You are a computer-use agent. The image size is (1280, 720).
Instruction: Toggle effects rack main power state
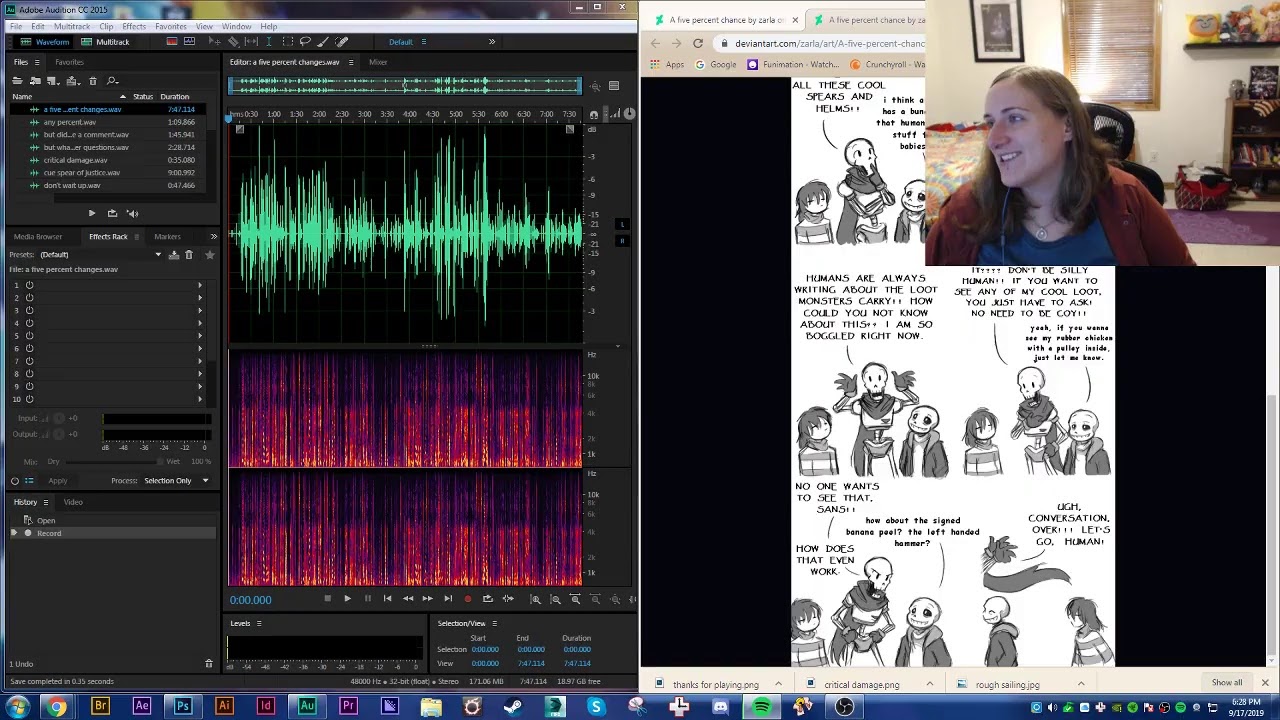click(15, 481)
